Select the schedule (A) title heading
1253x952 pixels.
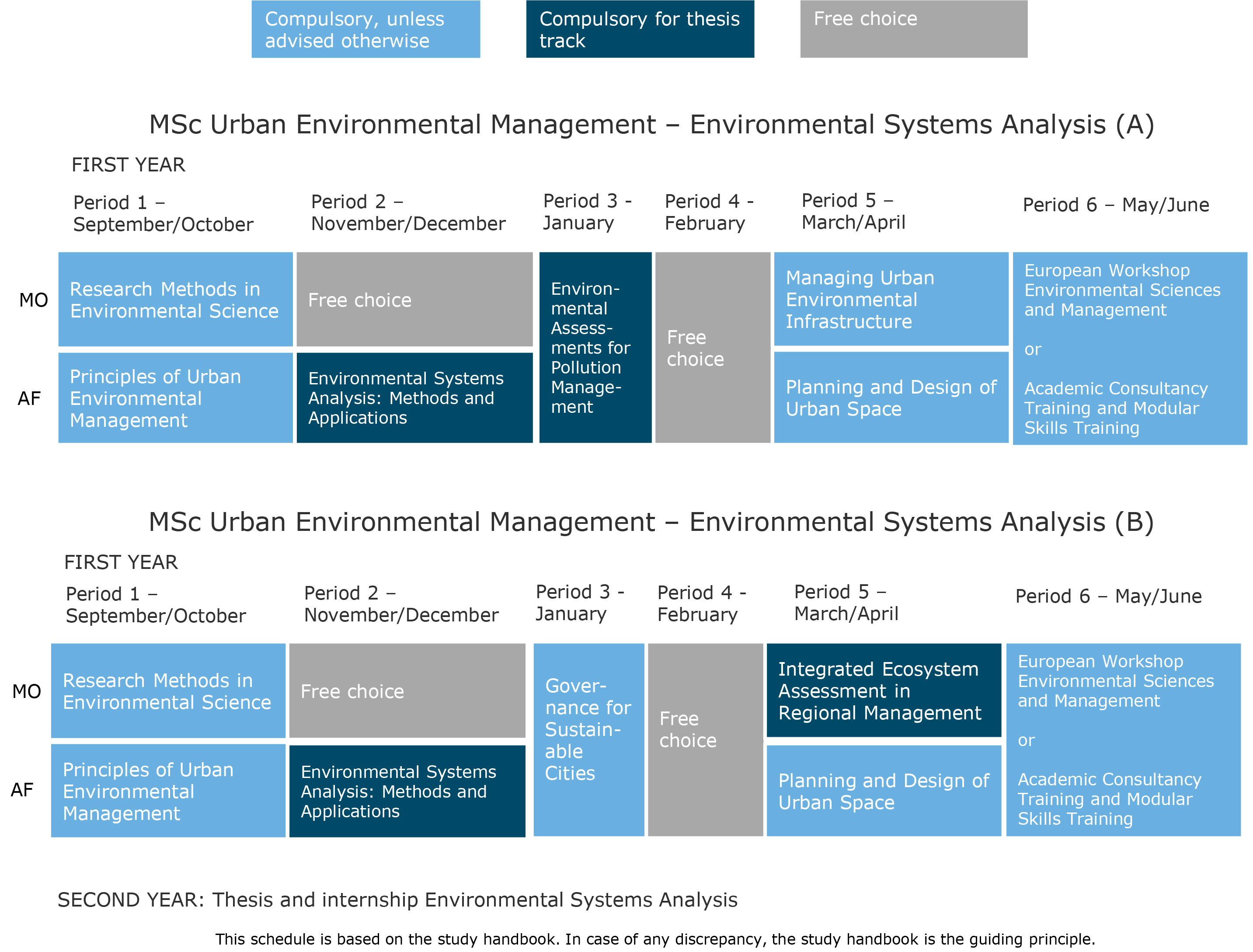pyautogui.click(x=651, y=125)
